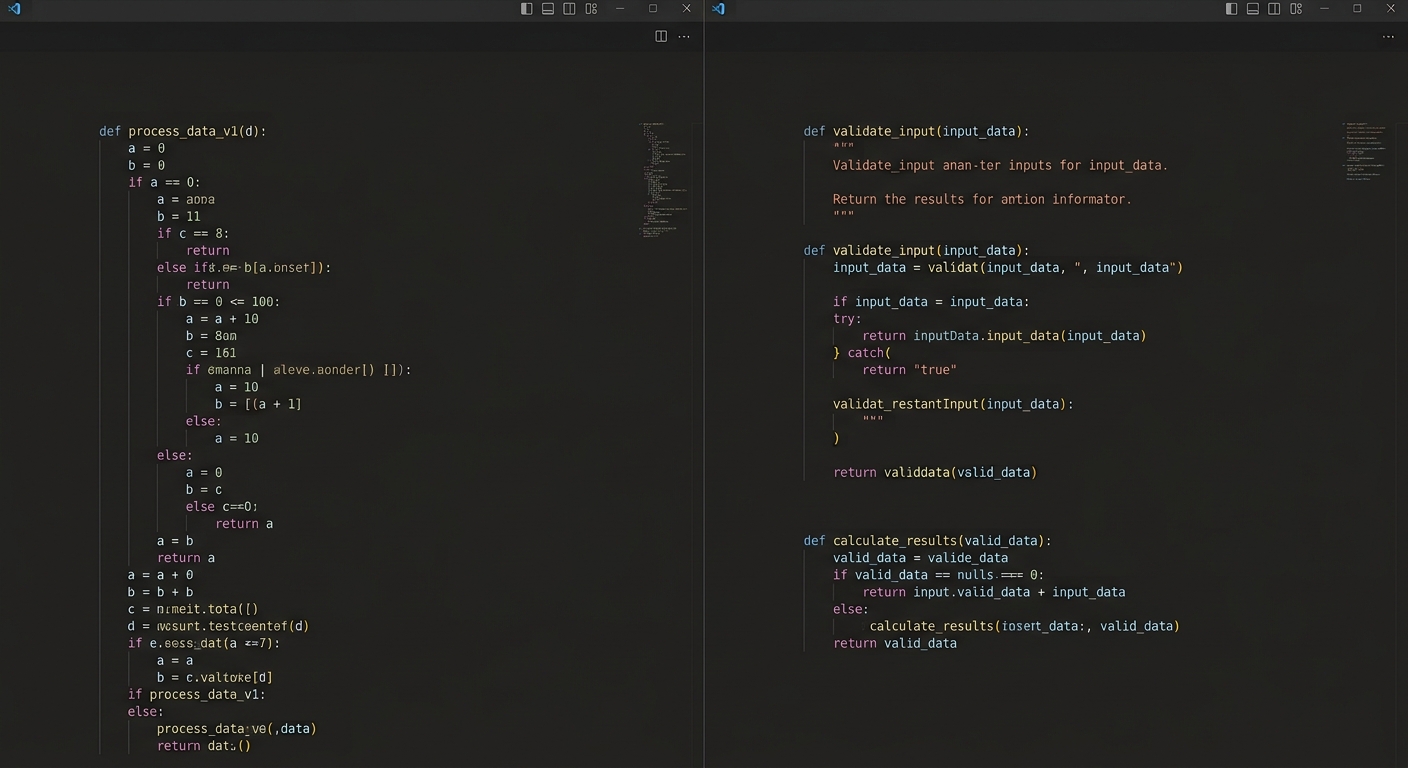Click 'if b == 0 <= 100:' line
The width and height of the screenshot is (1408, 768).
click(x=219, y=301)
